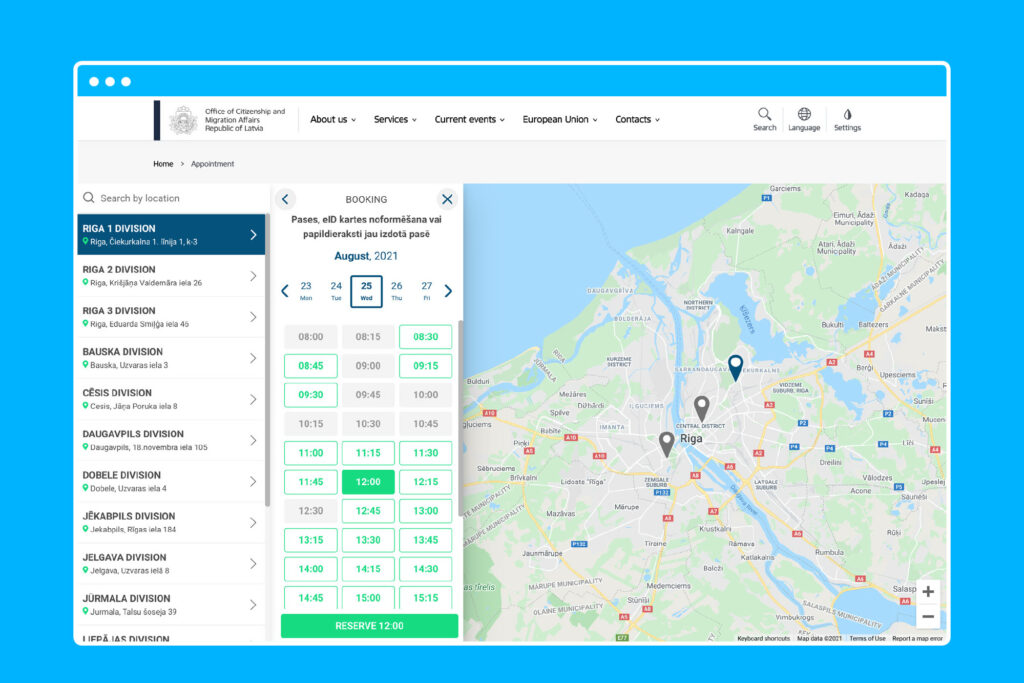Click the location list vertical scrollbar
Screen dimensions: 1024x683
tap(267, 360)
